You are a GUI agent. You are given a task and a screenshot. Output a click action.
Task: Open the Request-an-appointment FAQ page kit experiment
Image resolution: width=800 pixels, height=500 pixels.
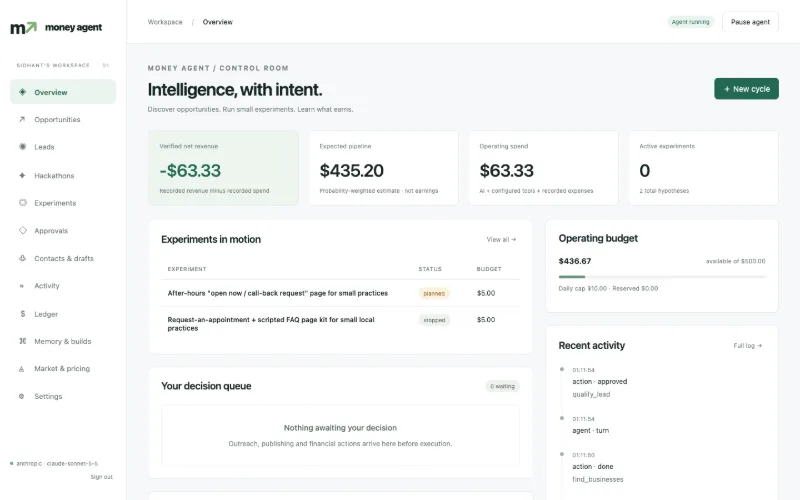pos(271,324)
